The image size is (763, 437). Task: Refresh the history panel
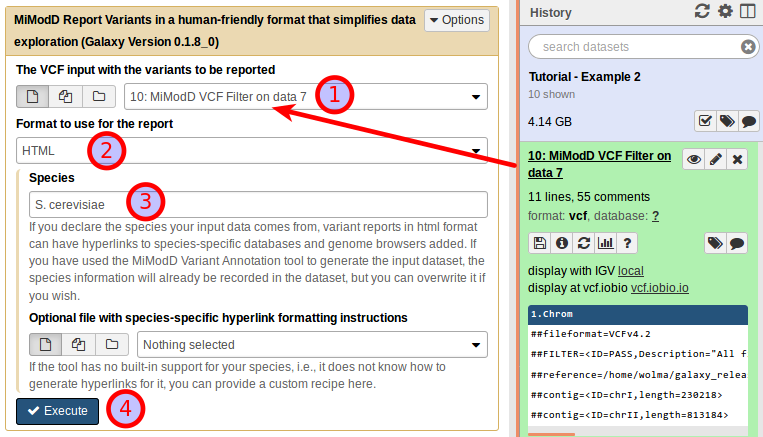(x=702, y=11)
